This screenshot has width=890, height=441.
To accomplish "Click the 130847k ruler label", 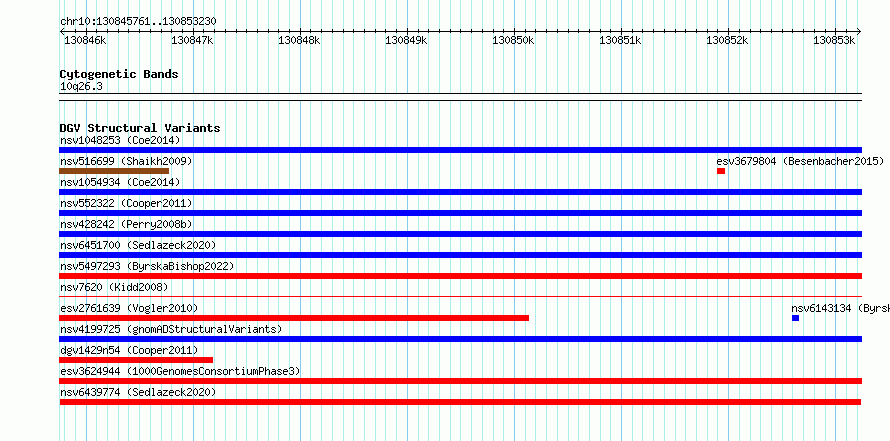I will tap(192, 40).
